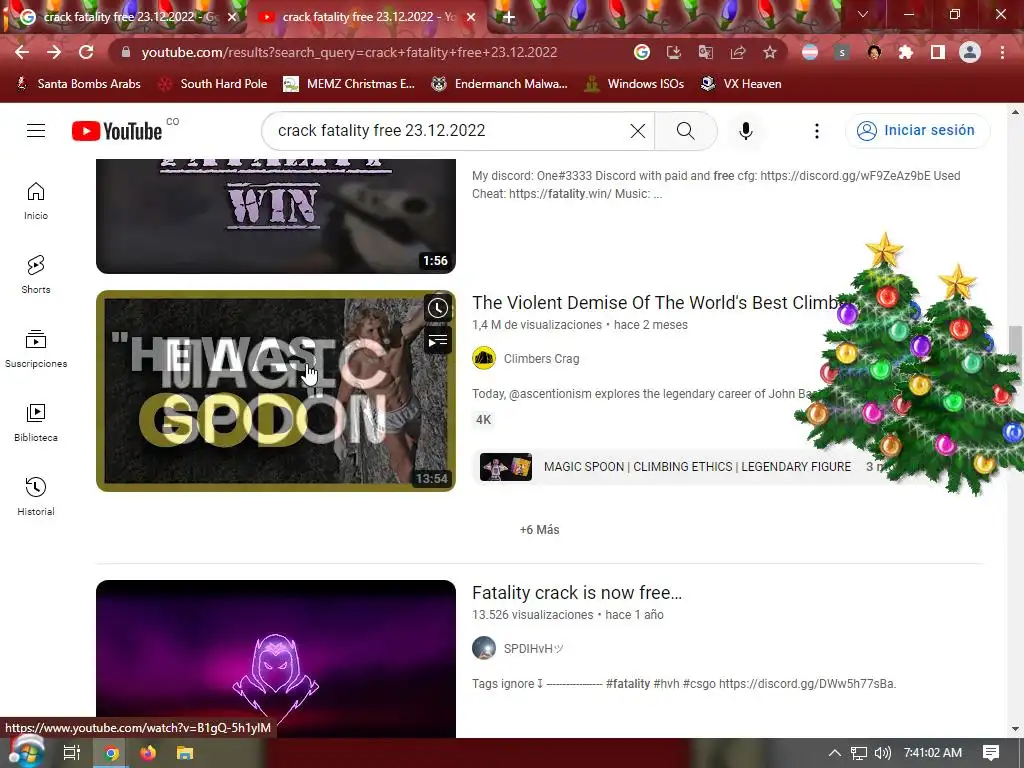Click the address bar URL

pyautogui.click(x=349, y=52)
